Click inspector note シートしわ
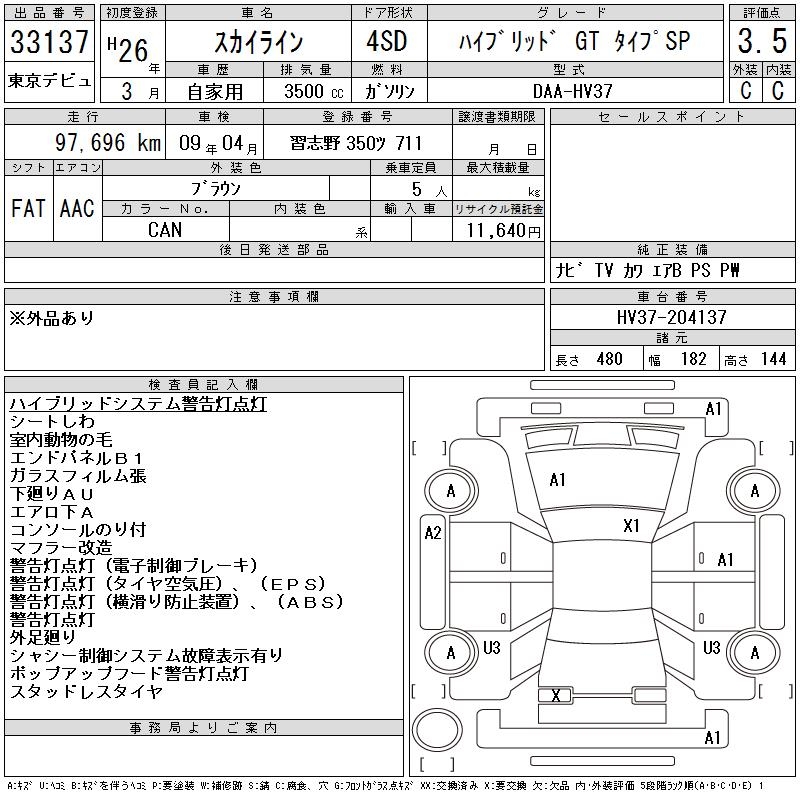Viewport: 800px width, 800px height. [x=52, y=421]
